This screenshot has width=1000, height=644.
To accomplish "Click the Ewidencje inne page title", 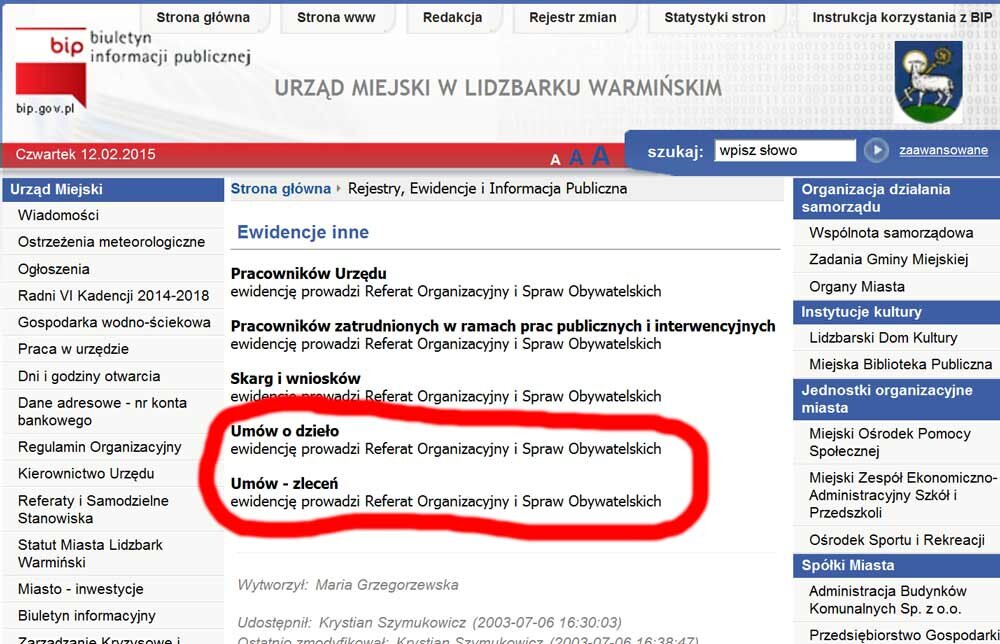I will tap(303, 232).
